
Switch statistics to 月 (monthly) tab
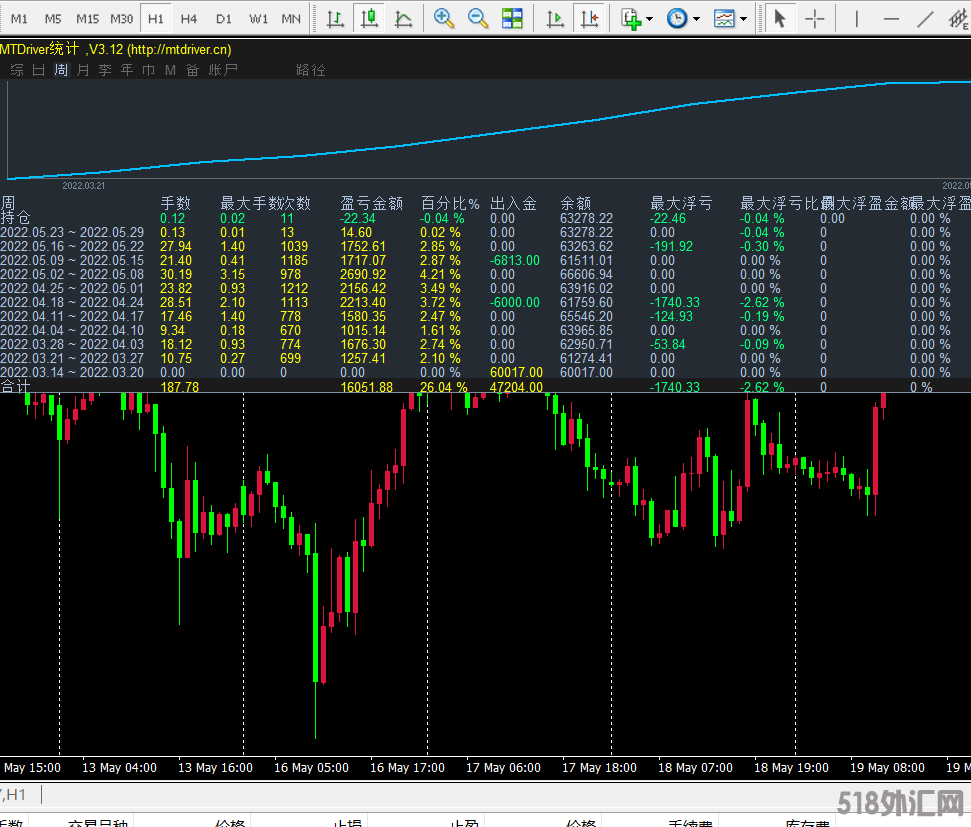click(83, 70)
